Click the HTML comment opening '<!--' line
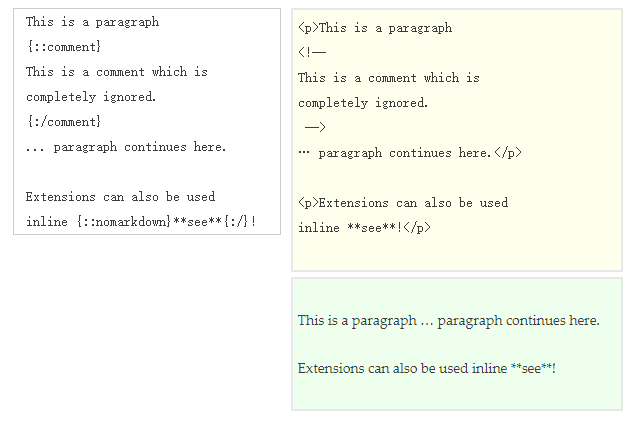The width and height of the screenshot is (636, 422). pos(312,53)
